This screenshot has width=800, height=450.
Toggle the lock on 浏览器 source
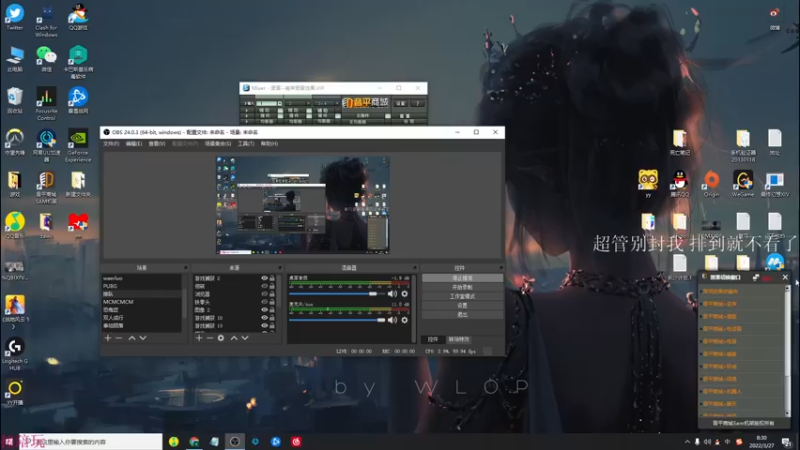click(x=272, y=294)
